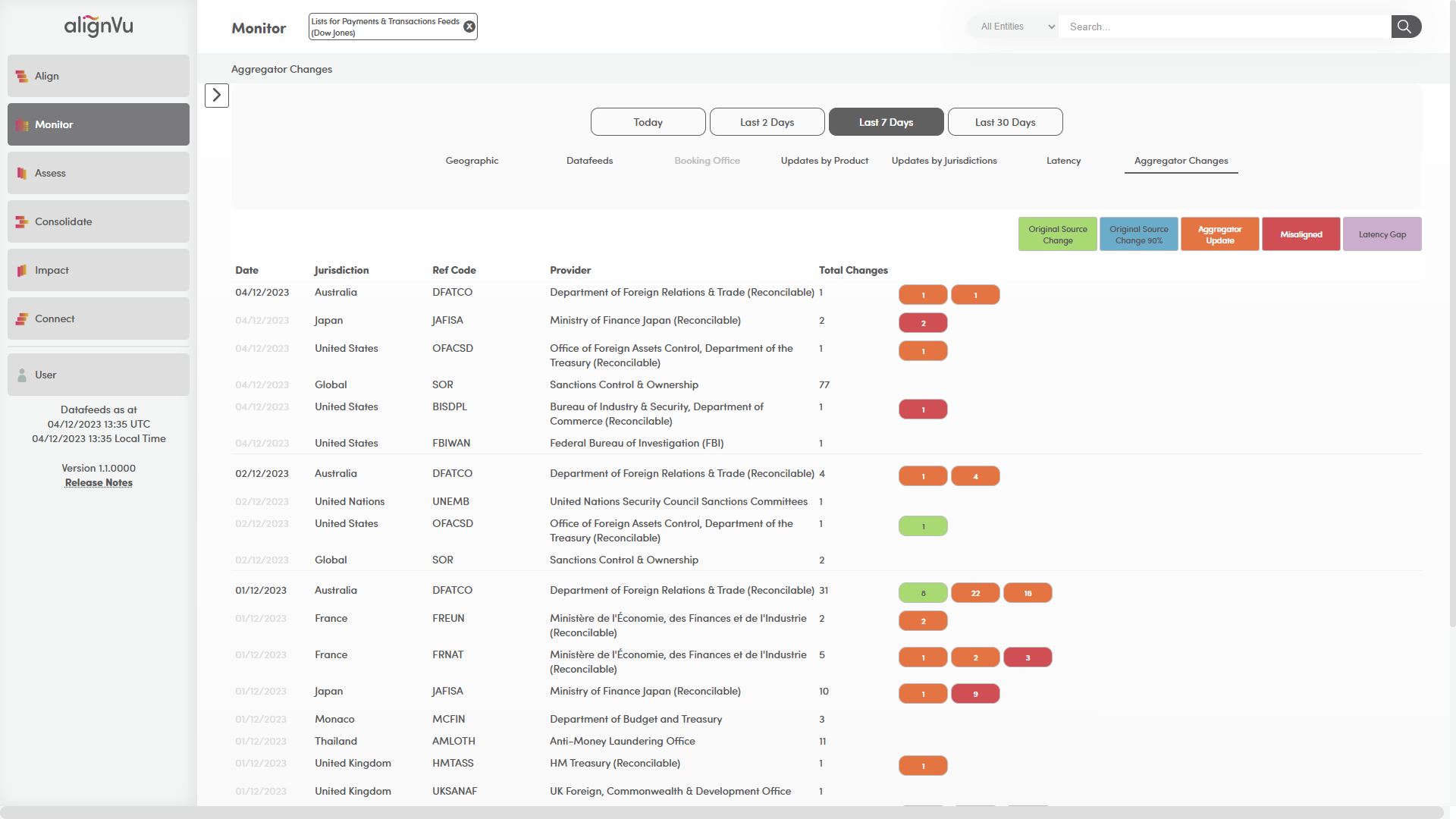Viewport: 1456px width, 819px height.
Task: Switch to the Datafeeds tab
Action: [x=589, y=161]
